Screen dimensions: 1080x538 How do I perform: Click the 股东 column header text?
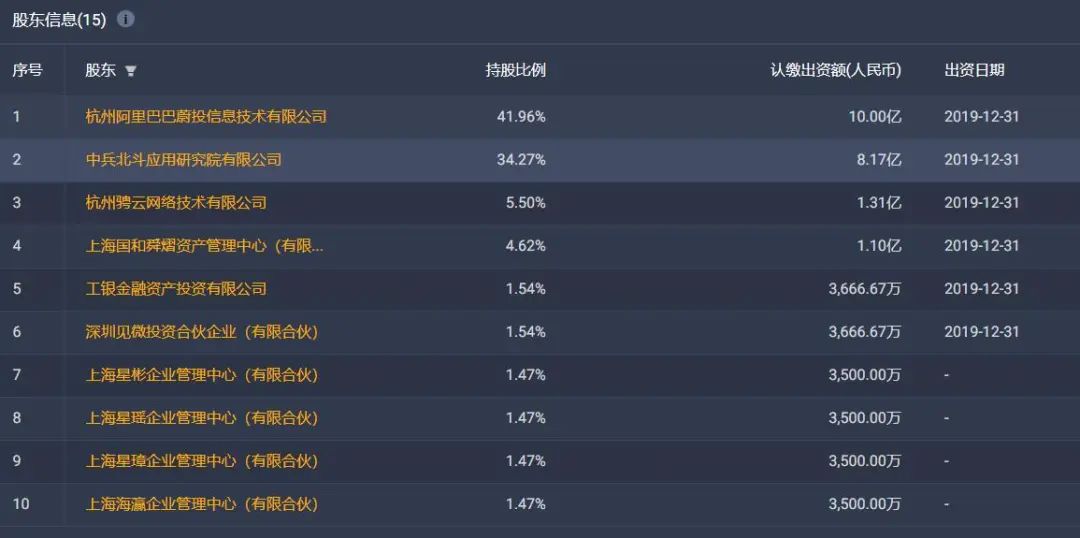point(100,70)
